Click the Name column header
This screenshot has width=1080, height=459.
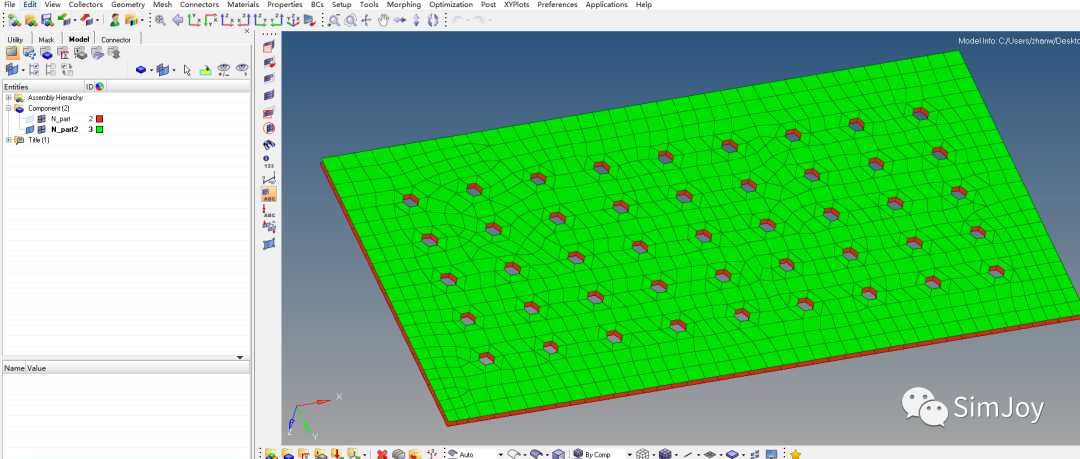pyautogui.click(x=14, y=368)
